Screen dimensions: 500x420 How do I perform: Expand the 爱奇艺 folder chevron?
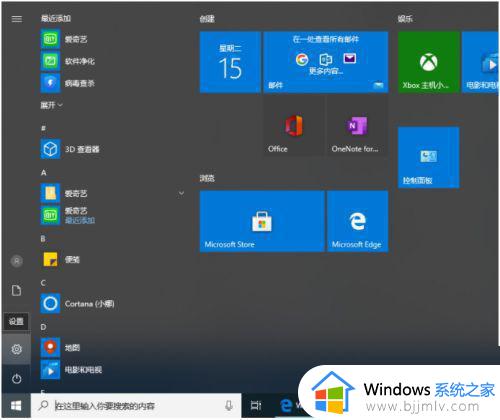coord(181,193)
